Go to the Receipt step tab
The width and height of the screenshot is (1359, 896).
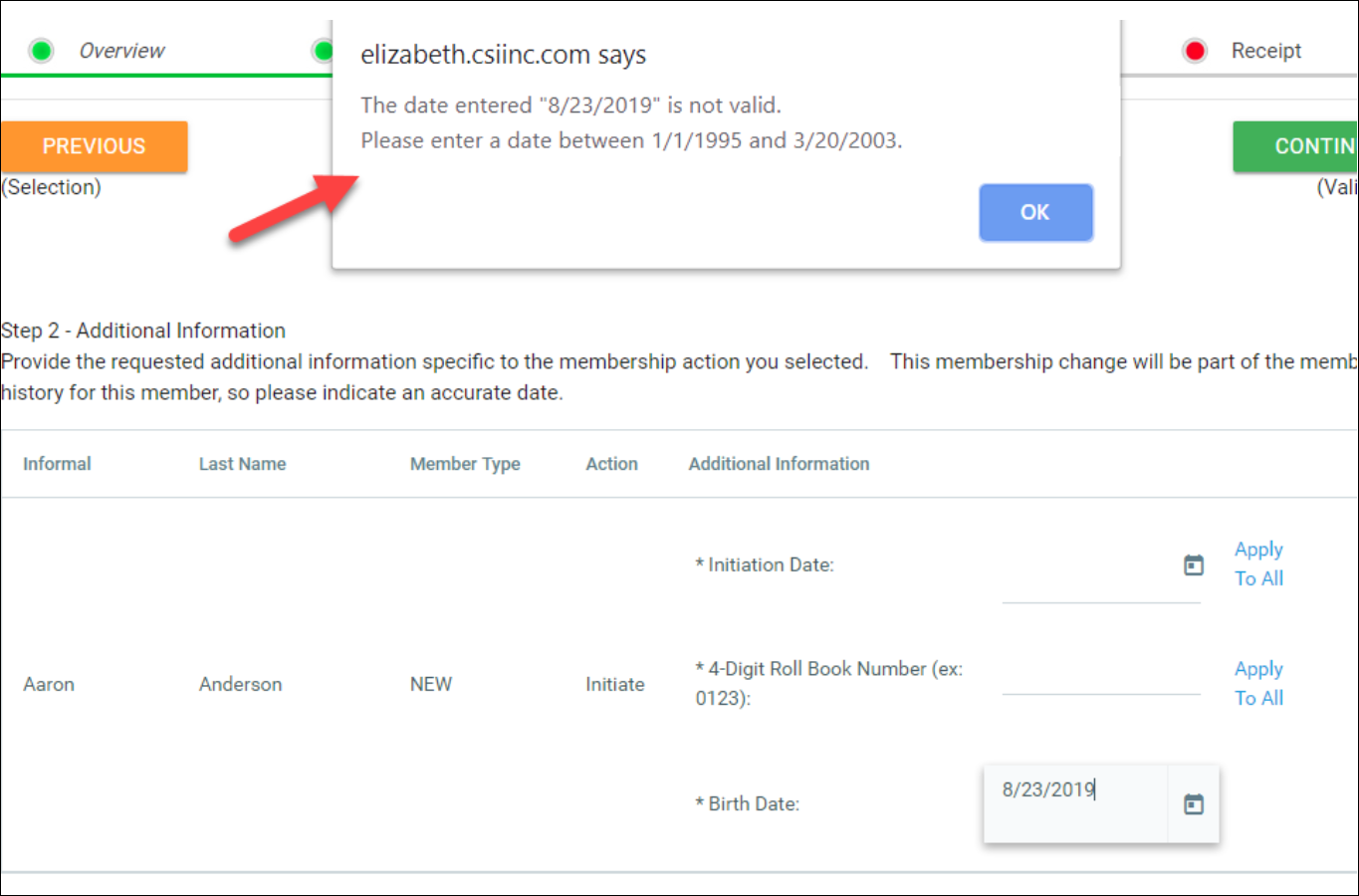[x=1265, y=51]
